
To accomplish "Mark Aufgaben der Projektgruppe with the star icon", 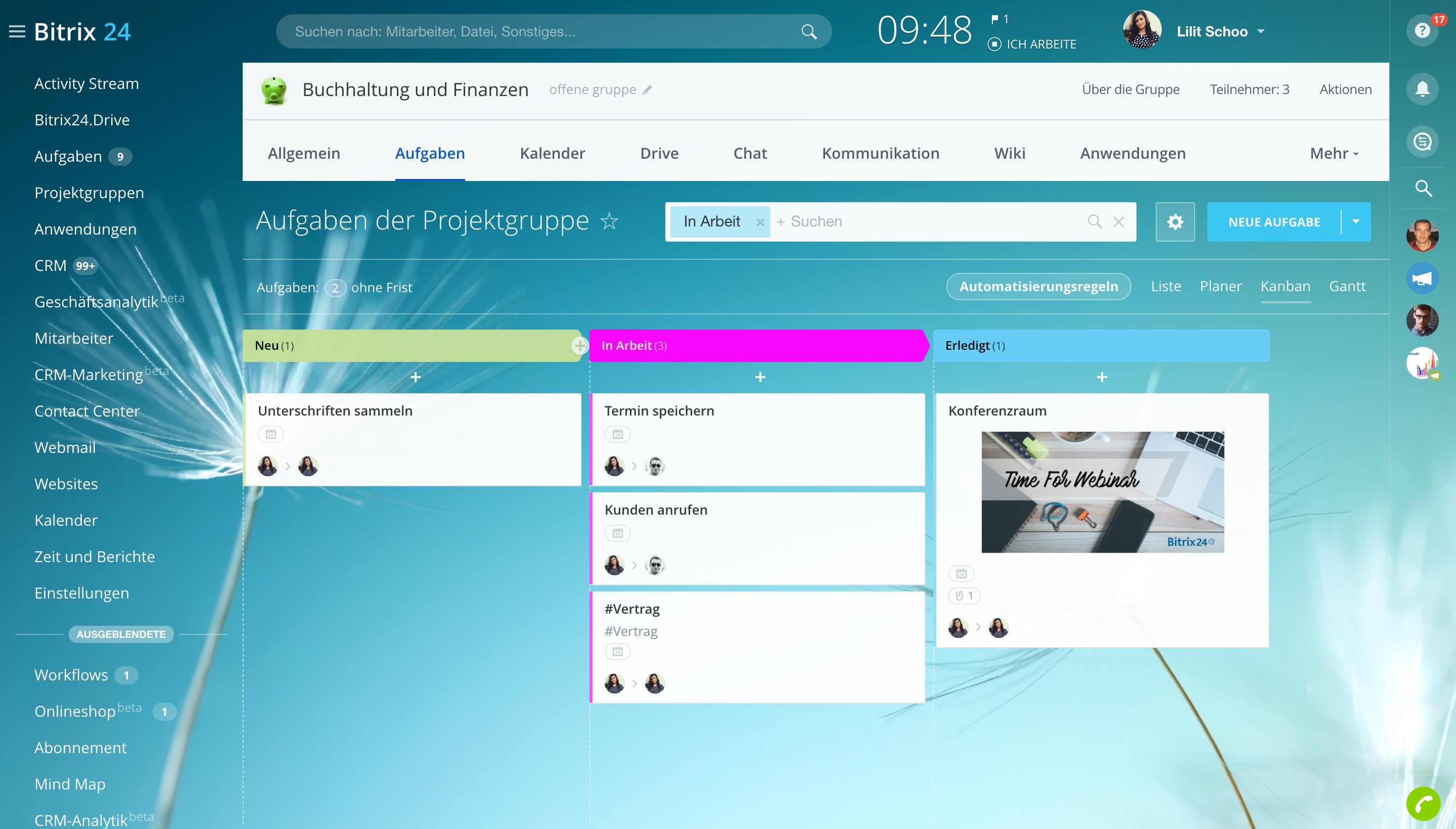I will tap(609, 221).
